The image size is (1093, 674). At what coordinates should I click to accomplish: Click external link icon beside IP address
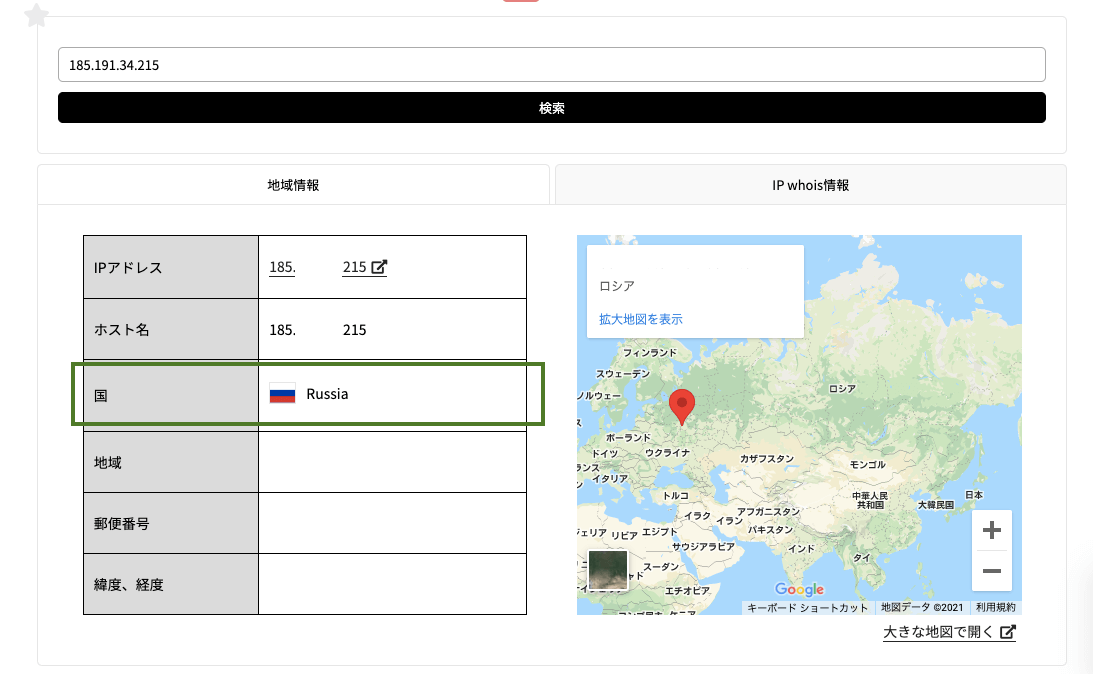tap(379, 267)
